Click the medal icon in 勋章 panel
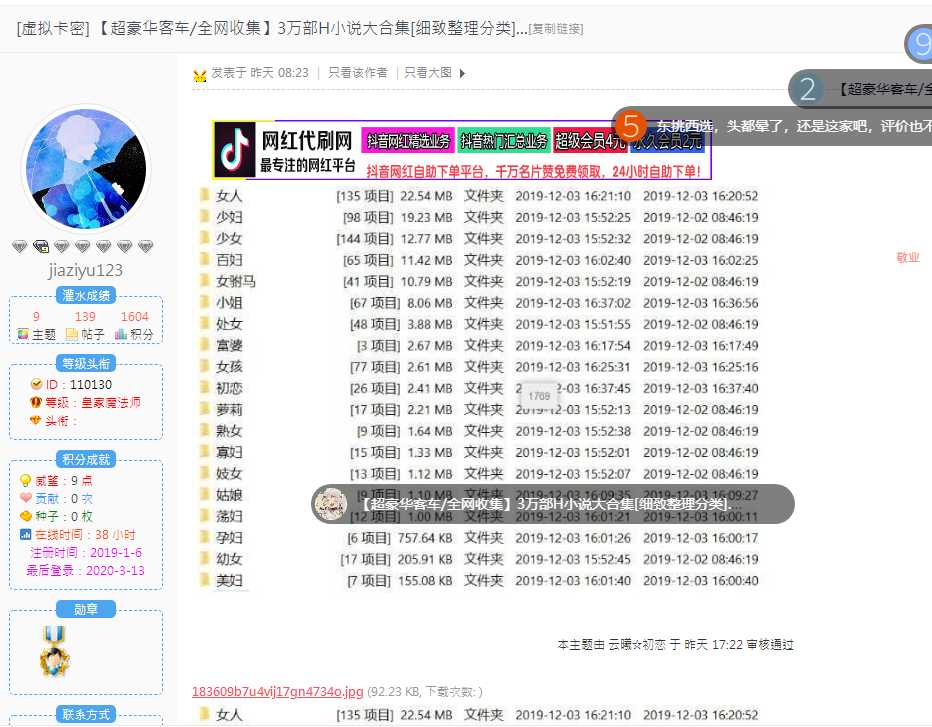 (x=54, y=652)
